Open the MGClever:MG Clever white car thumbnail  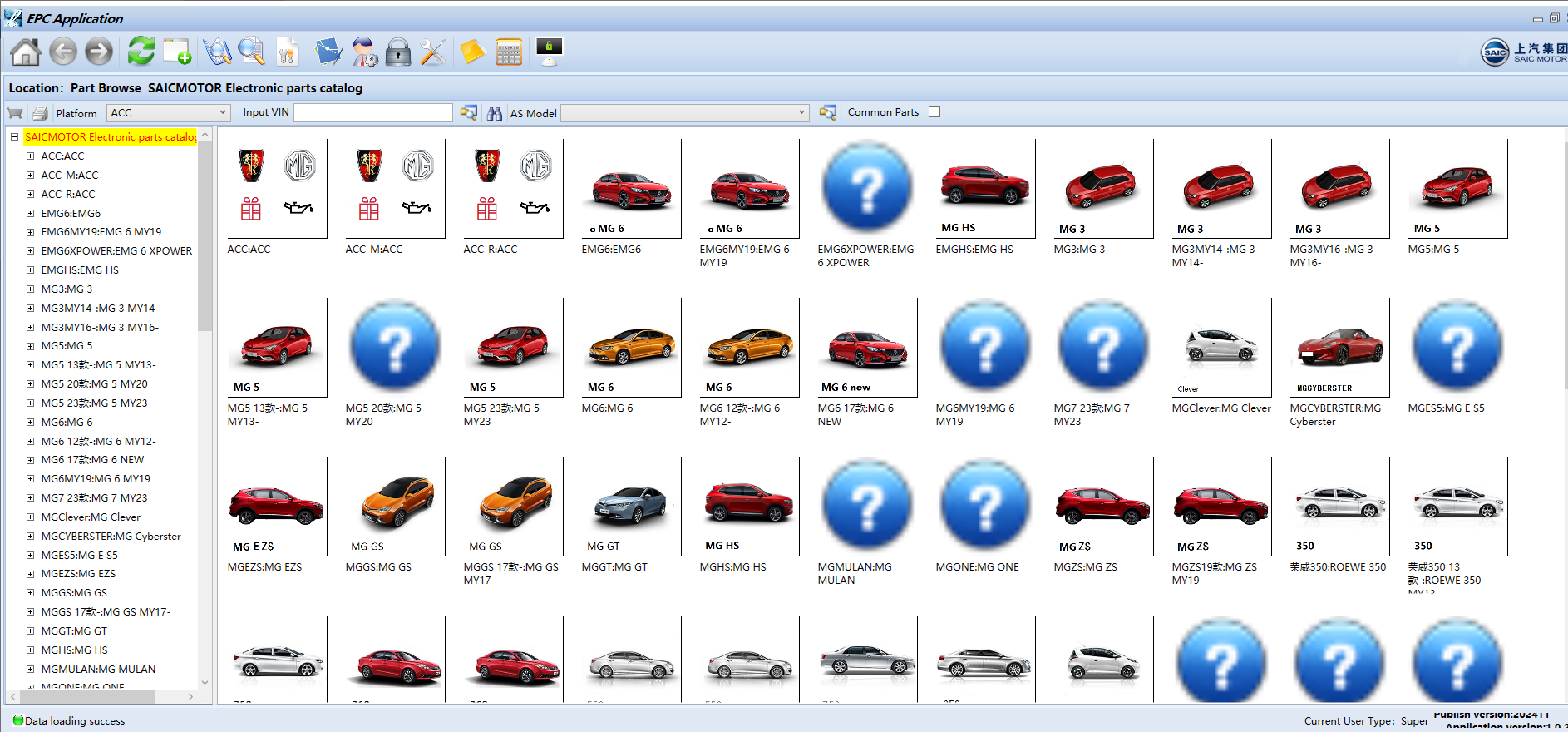(1221, 348)
